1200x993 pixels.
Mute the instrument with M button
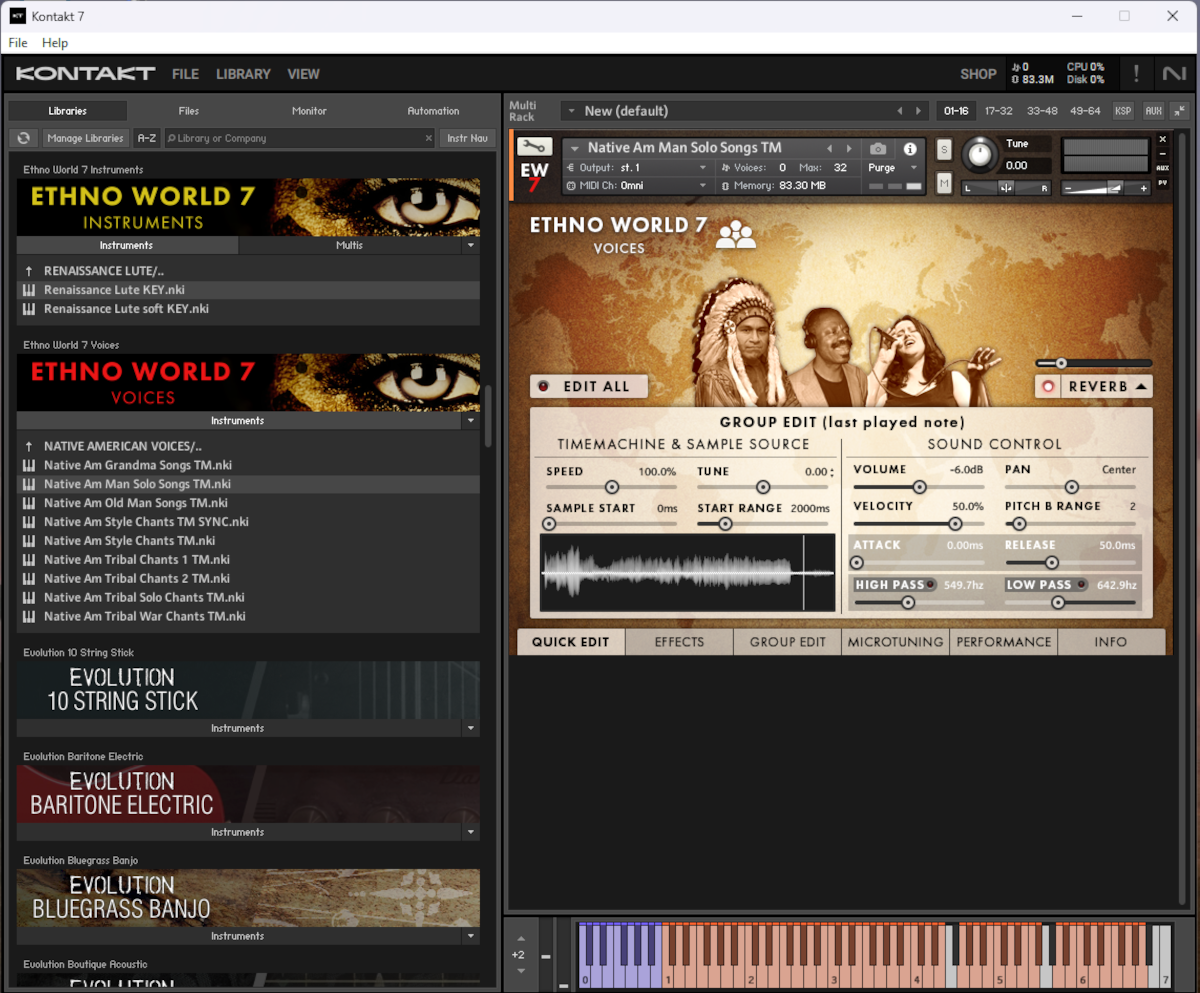tap(944, 183)
